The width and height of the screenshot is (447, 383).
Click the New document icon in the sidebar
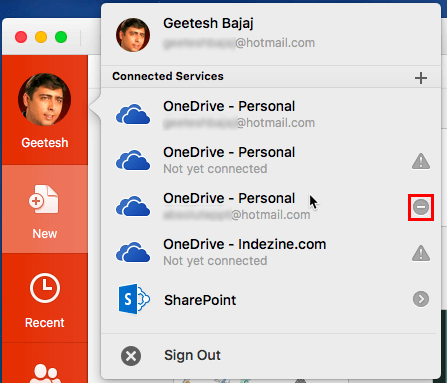click(x=44, y=199)
